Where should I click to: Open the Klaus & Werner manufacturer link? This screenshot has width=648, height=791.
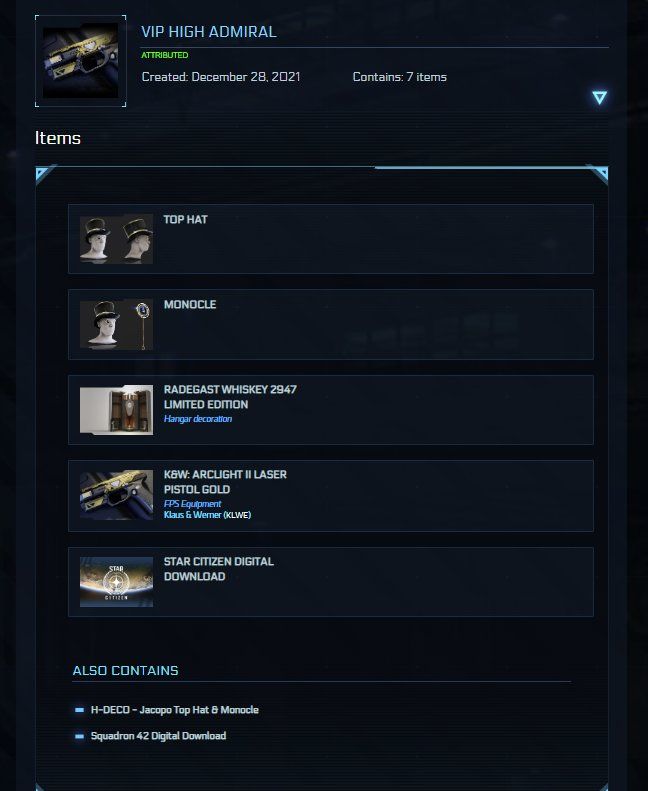click(193, 515)
